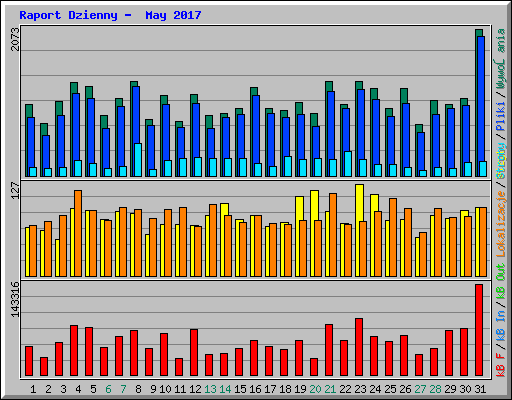
Task: Click the x-axis label for day 1
Action: pyautogui.click(x=33, y=389)
